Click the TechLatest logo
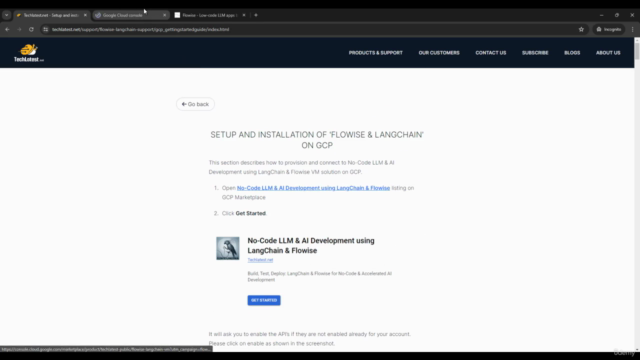Viewport: 640px width, 360px height. [x=29, y=53]
